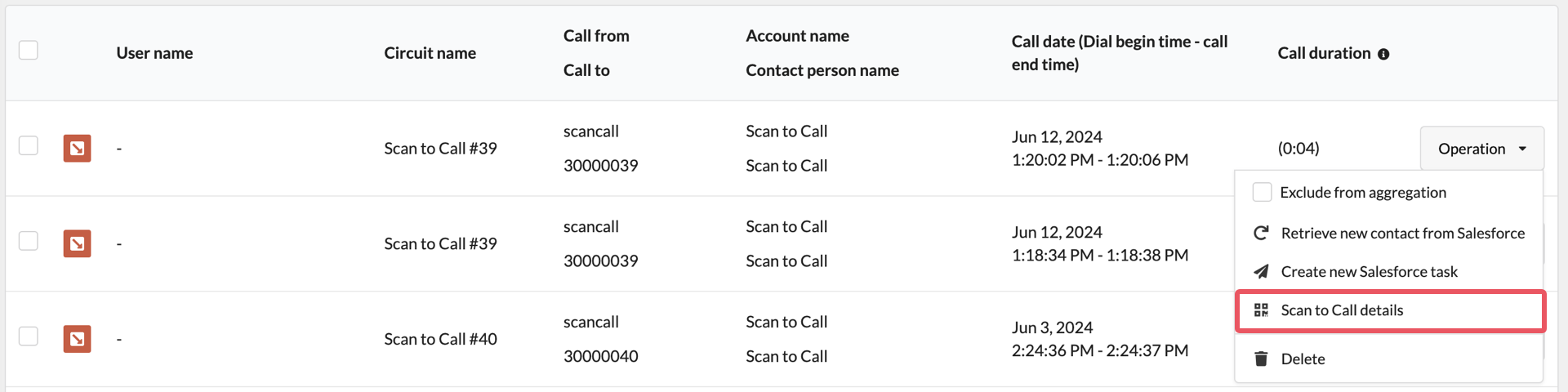This screenshot has height=392, width=1568.
Task: Click the Call duration info icon
Action: pyautogui.click(x=1383, y=54)
